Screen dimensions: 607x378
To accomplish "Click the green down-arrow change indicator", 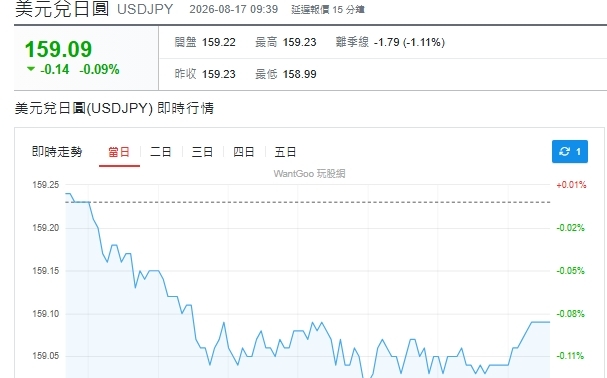I will coord(31,69).
